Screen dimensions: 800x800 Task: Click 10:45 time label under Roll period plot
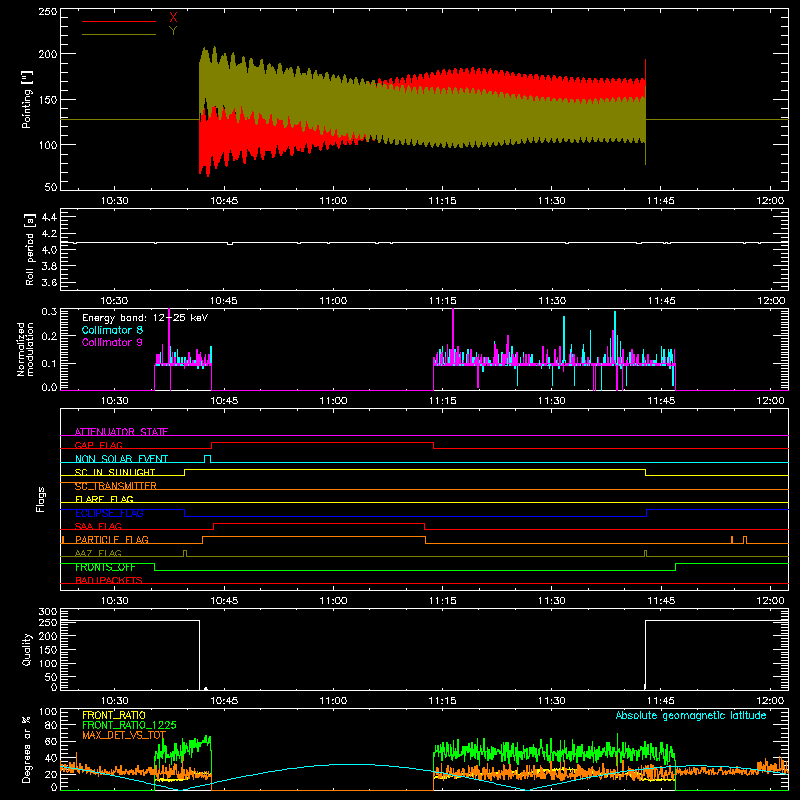click(223, 301)
